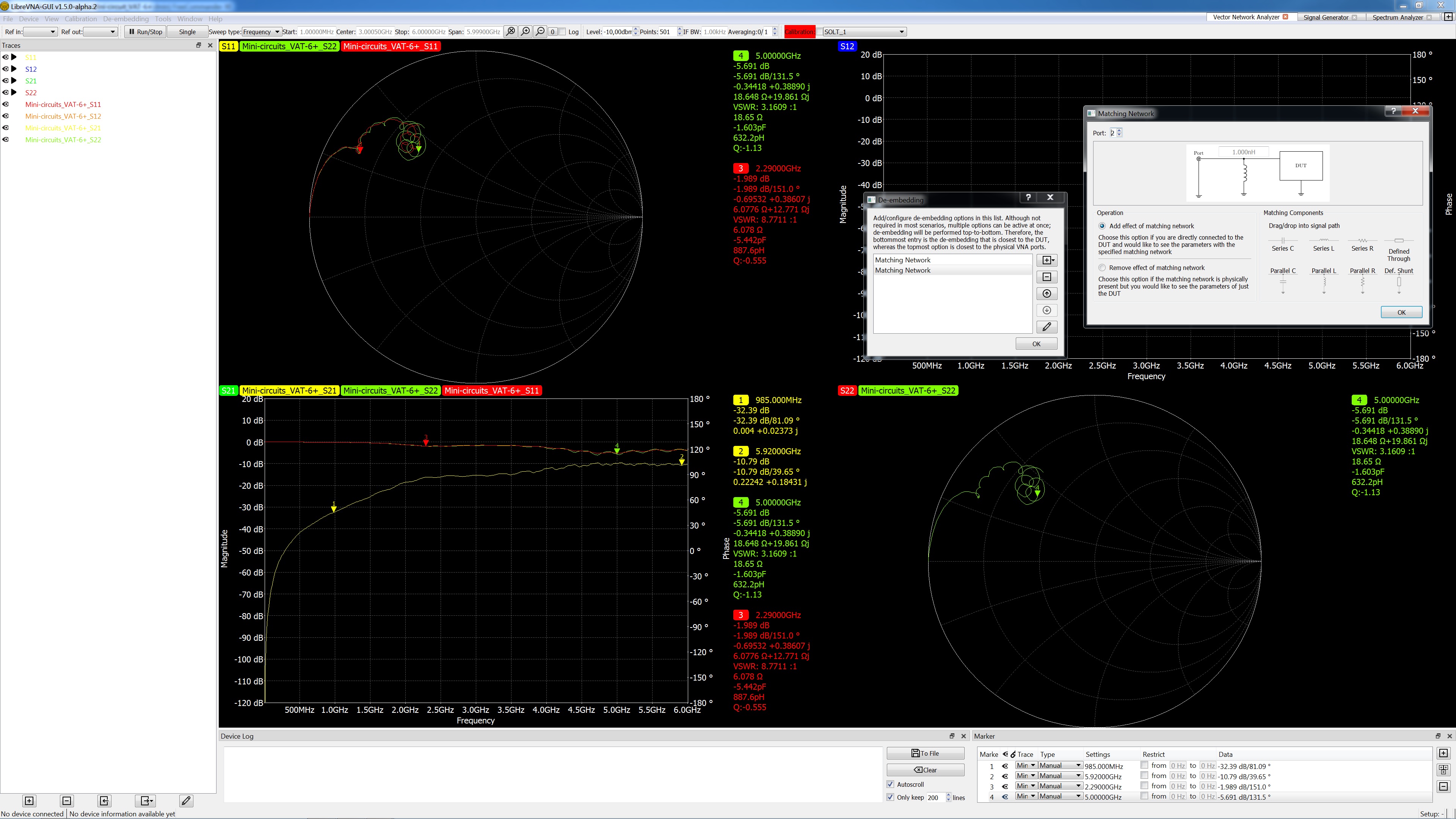Open the SOLT_1 calibration dropdown
The height and width of the screenshot is (819, 1456).
coord(864,31)
